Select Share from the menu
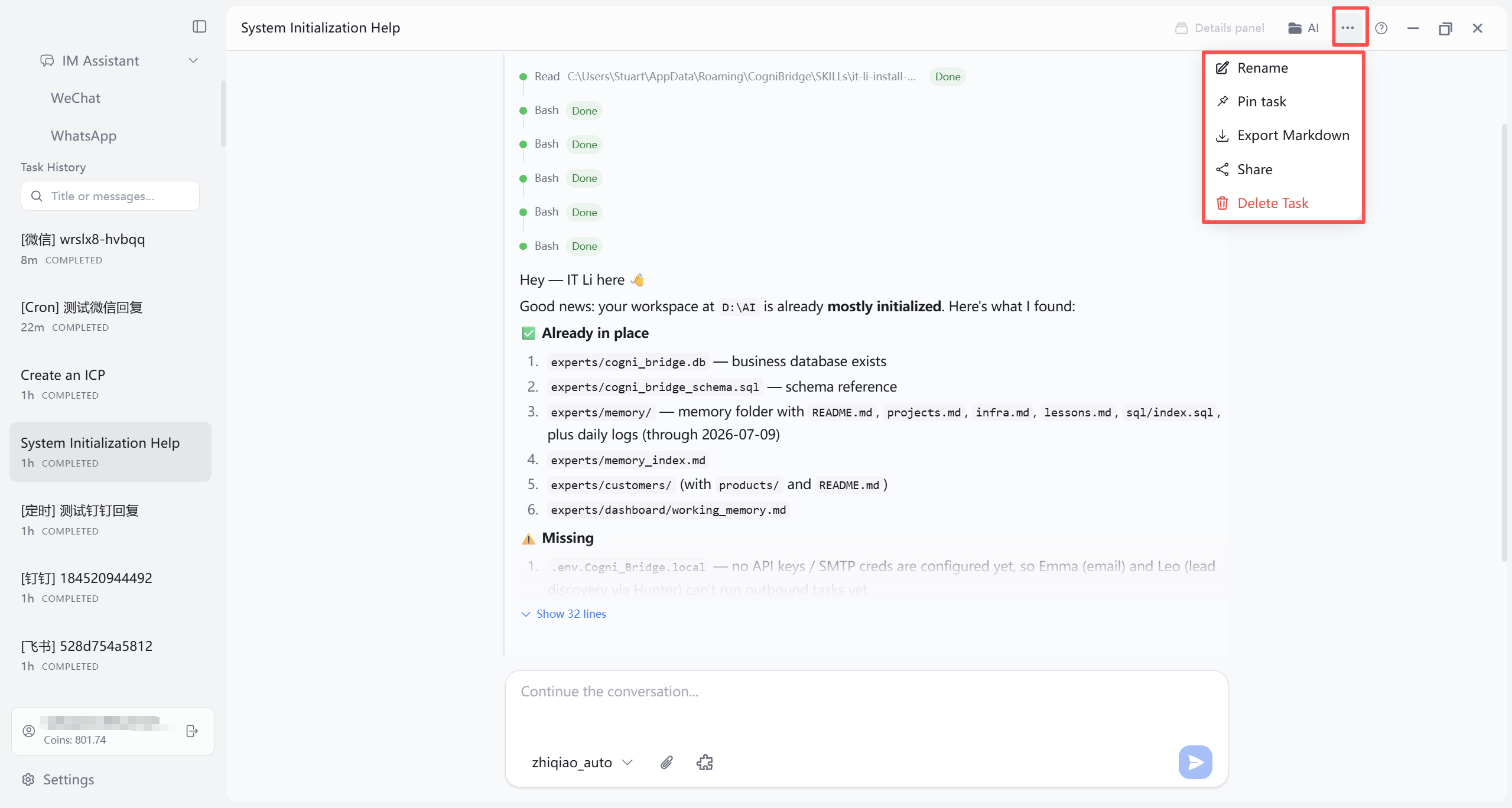This screenshot has height=808, width=1512. (x=1283, y=170)
